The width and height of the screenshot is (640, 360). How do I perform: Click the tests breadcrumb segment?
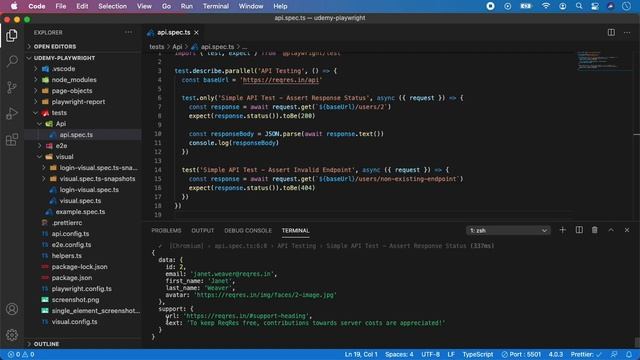tap(156, 47)
